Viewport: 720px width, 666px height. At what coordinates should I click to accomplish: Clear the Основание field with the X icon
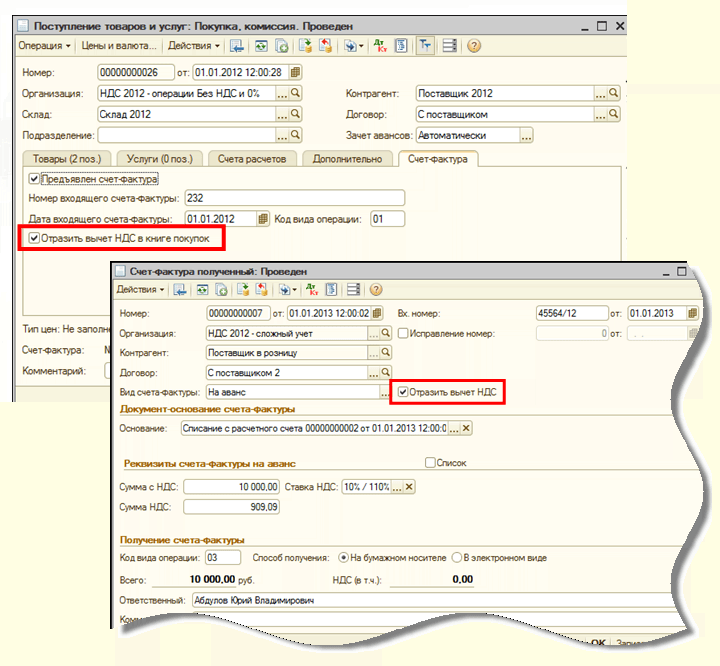click(466, 428)
